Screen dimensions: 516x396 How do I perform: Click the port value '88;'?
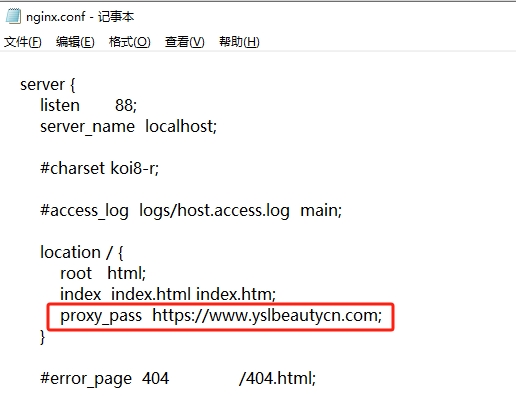click(126, 105)
